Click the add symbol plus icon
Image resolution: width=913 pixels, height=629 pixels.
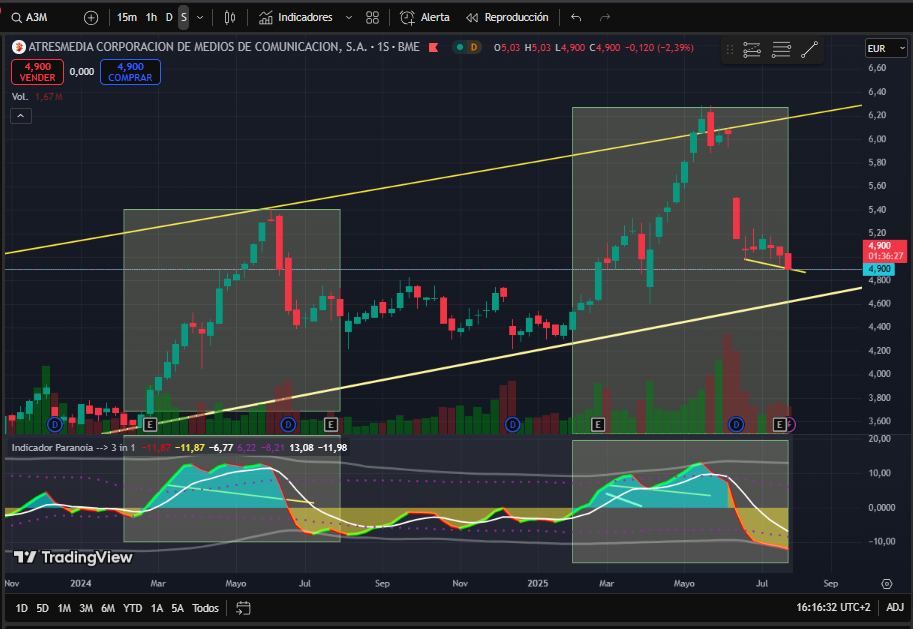coord(91,18)
